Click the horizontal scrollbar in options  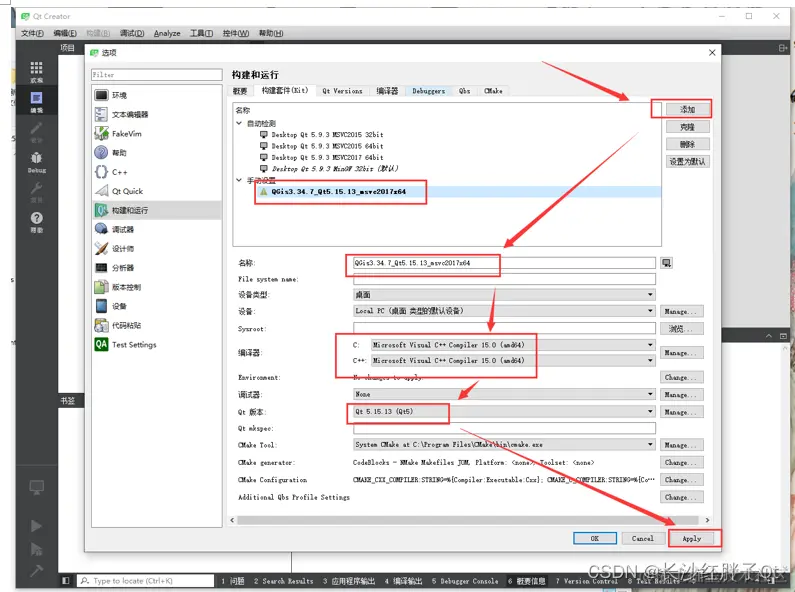click(x=469, y=520)
